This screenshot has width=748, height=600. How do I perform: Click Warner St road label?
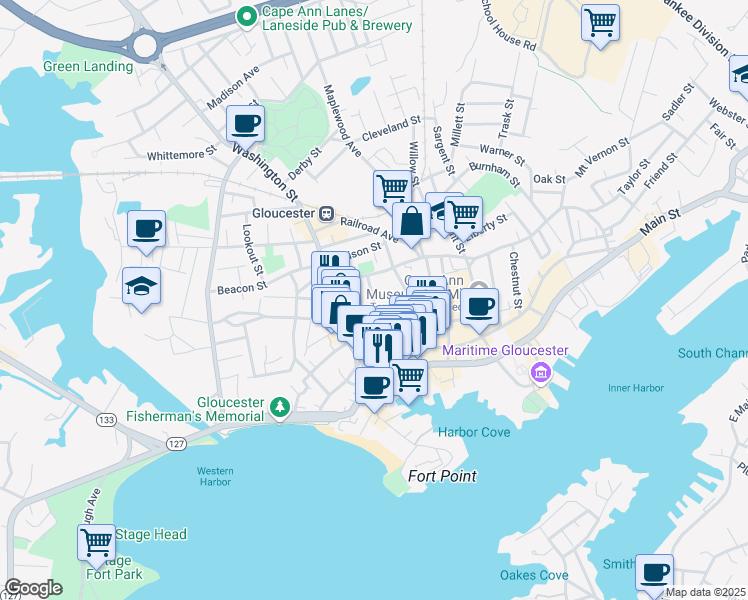coord(502,155)
